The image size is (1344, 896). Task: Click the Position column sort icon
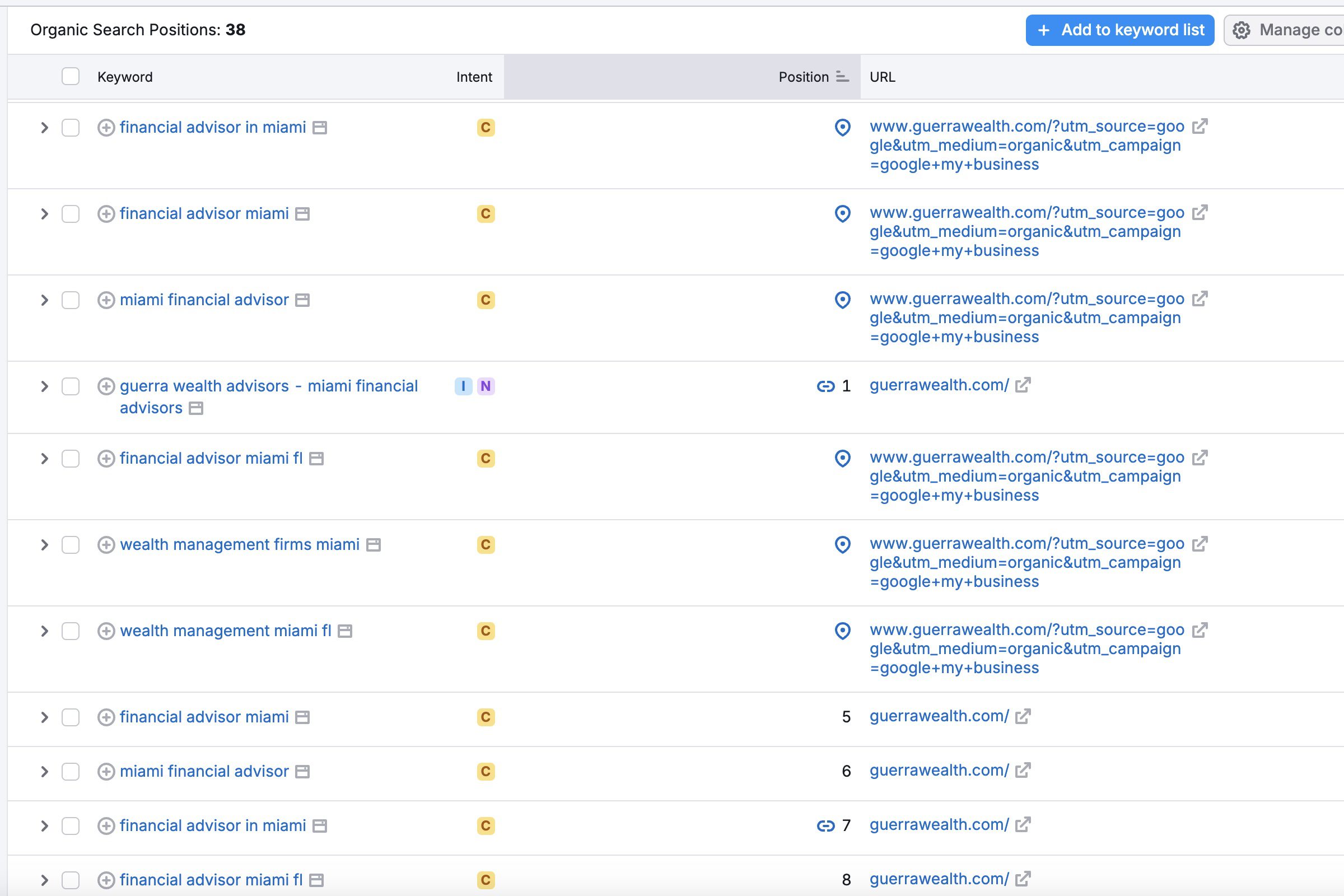pyautogui.click(x=842, y=77)
